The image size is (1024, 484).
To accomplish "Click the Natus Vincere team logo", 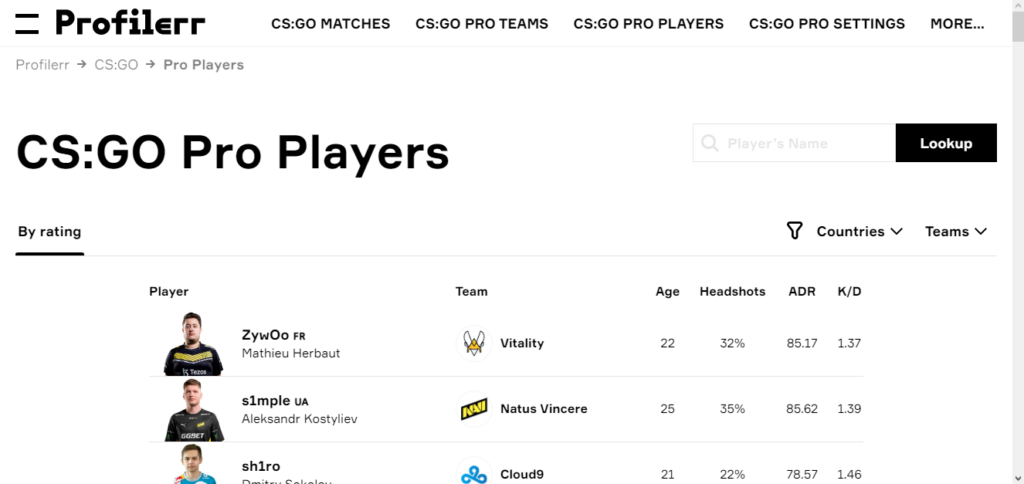I will click(x=473, y=409).
